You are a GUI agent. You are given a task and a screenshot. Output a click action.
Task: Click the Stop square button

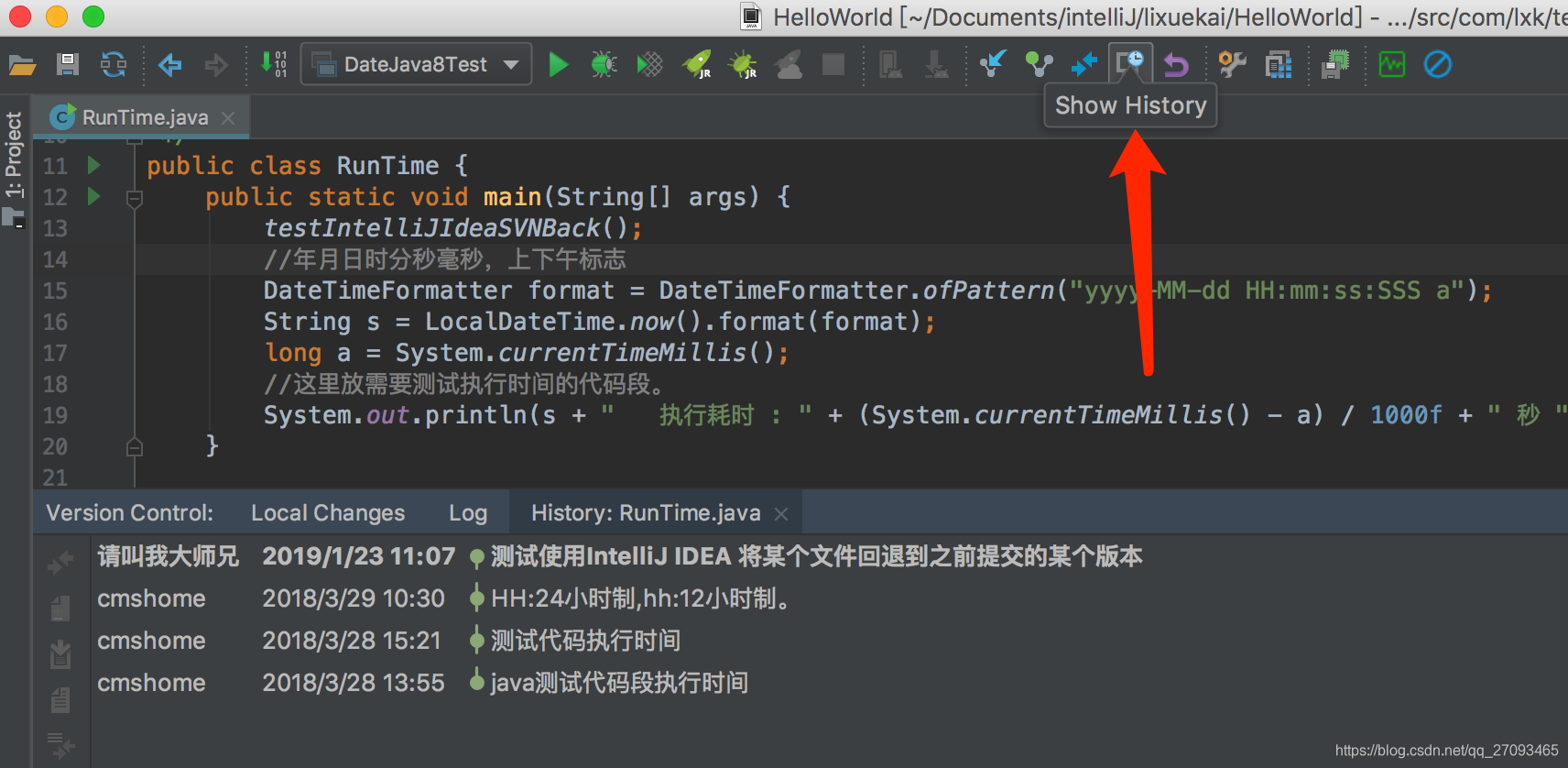[833, 64]
